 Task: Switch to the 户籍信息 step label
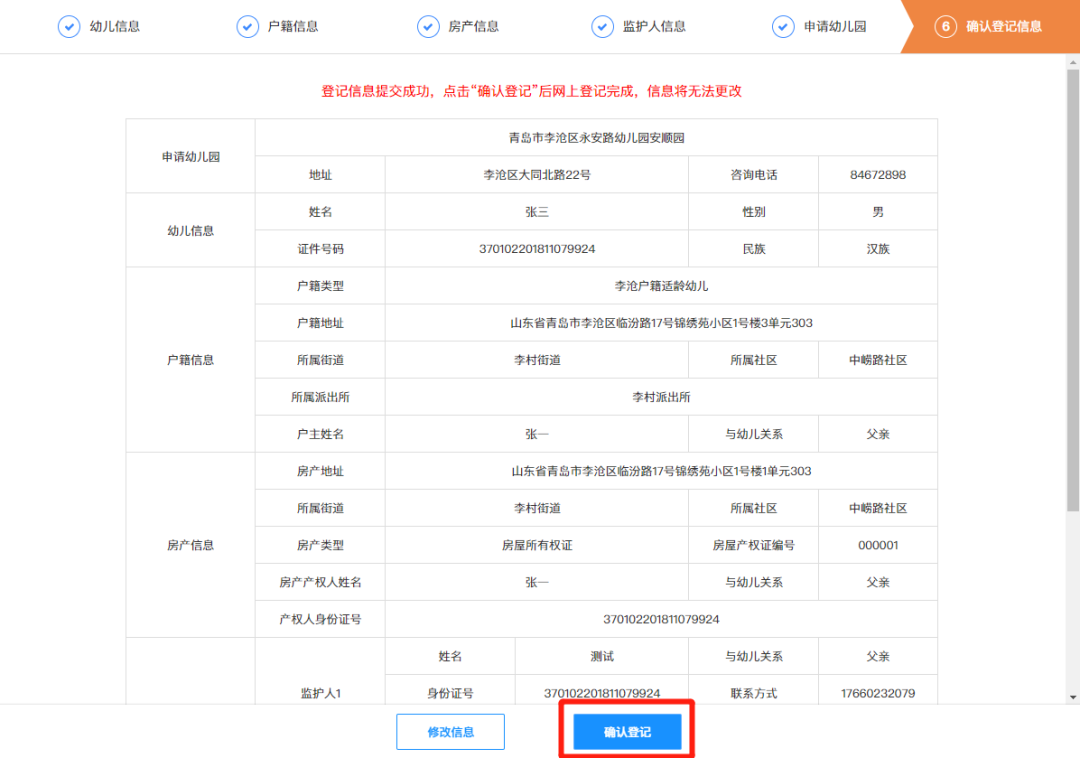coord(293,27)
